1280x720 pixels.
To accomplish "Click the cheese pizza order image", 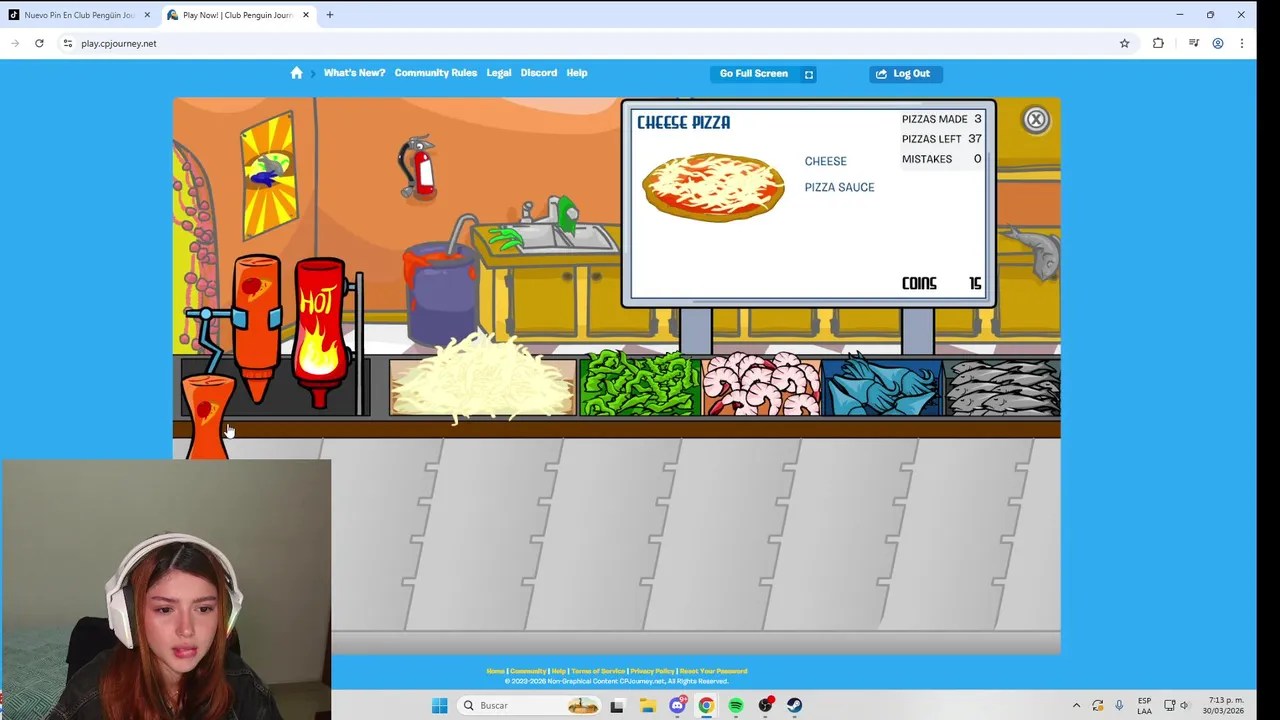I will [713, 187].
